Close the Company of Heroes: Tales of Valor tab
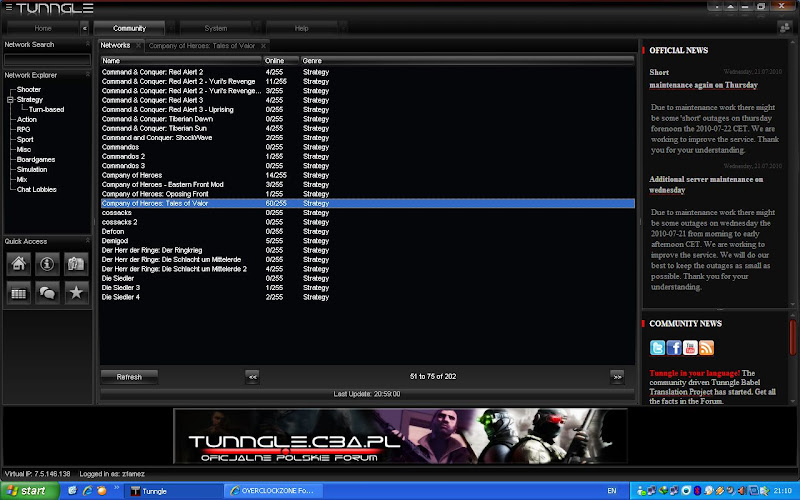The image size is (800, 500). tap(263, 46)
